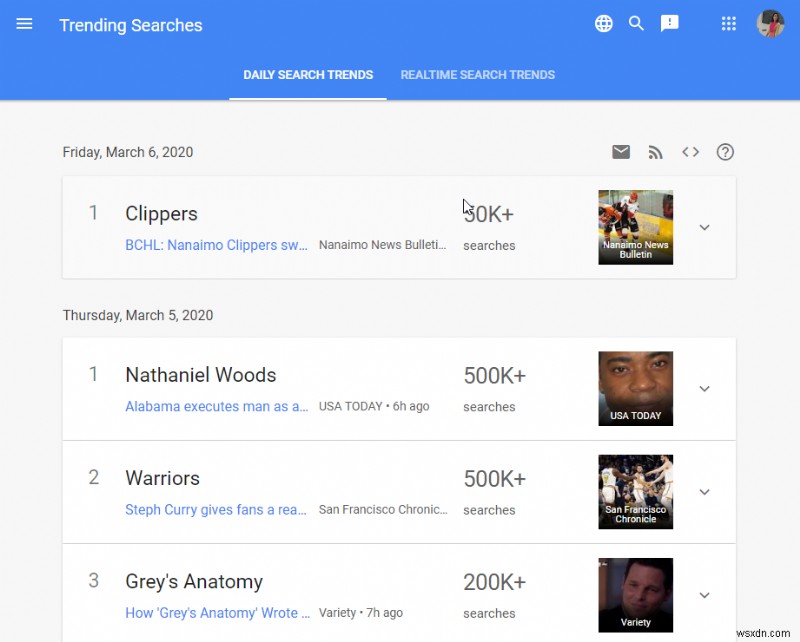Expand the Grey's Anatomy trend details
The image size is (800, 642).
click(705, 595)
